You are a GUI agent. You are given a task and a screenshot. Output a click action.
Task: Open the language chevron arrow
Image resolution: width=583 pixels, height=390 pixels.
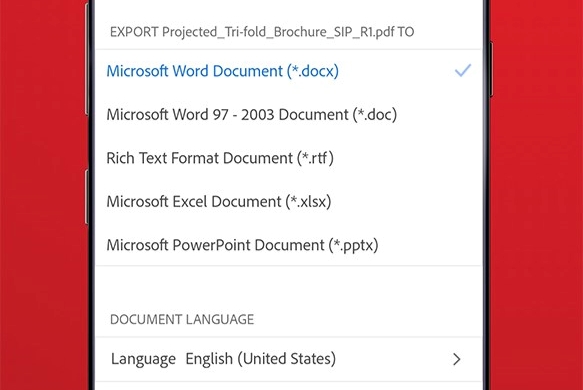click(x=457, y=359)
